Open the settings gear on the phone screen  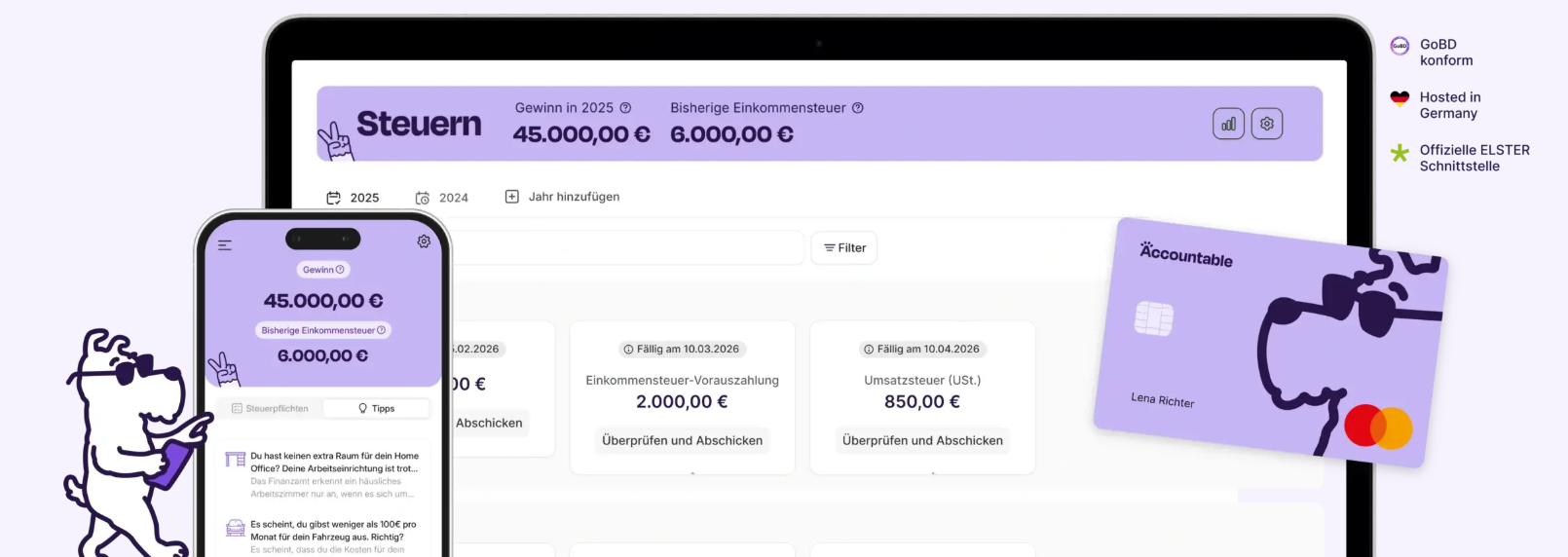click(x=424, y=241)
